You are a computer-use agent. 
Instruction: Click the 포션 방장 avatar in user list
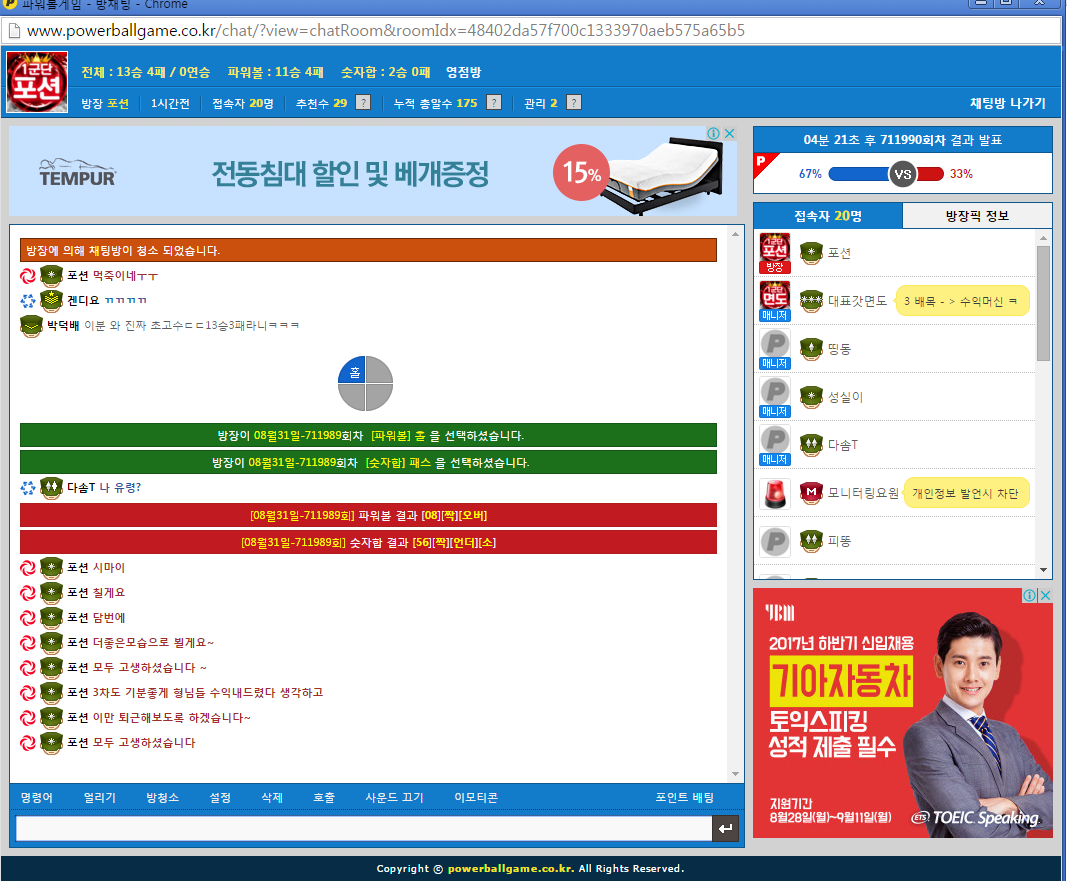point(774,253)
